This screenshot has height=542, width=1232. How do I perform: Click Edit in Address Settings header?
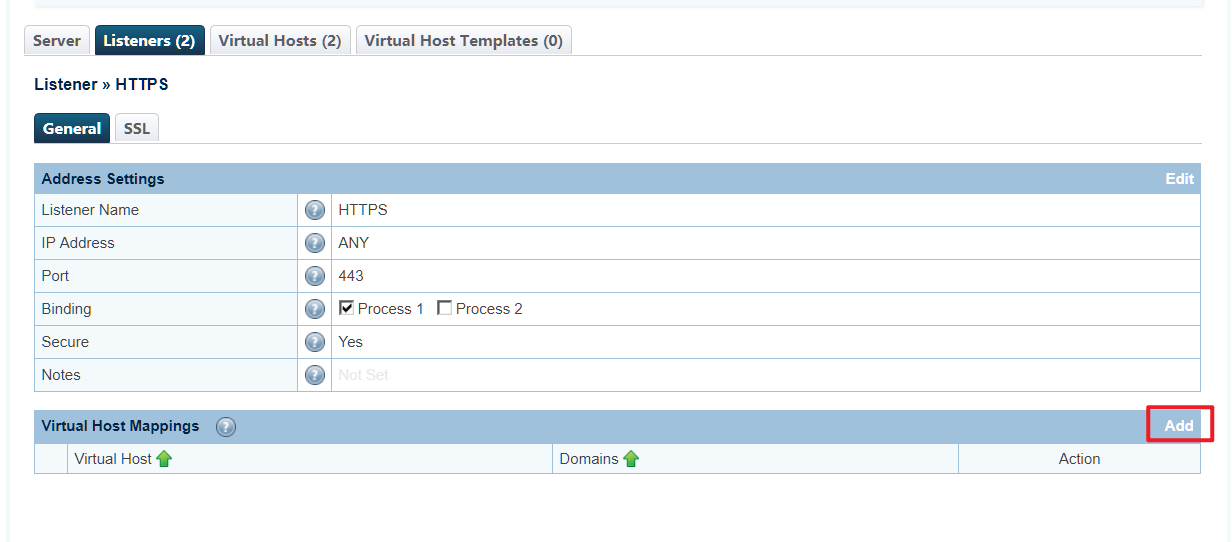pos(1179,179)
